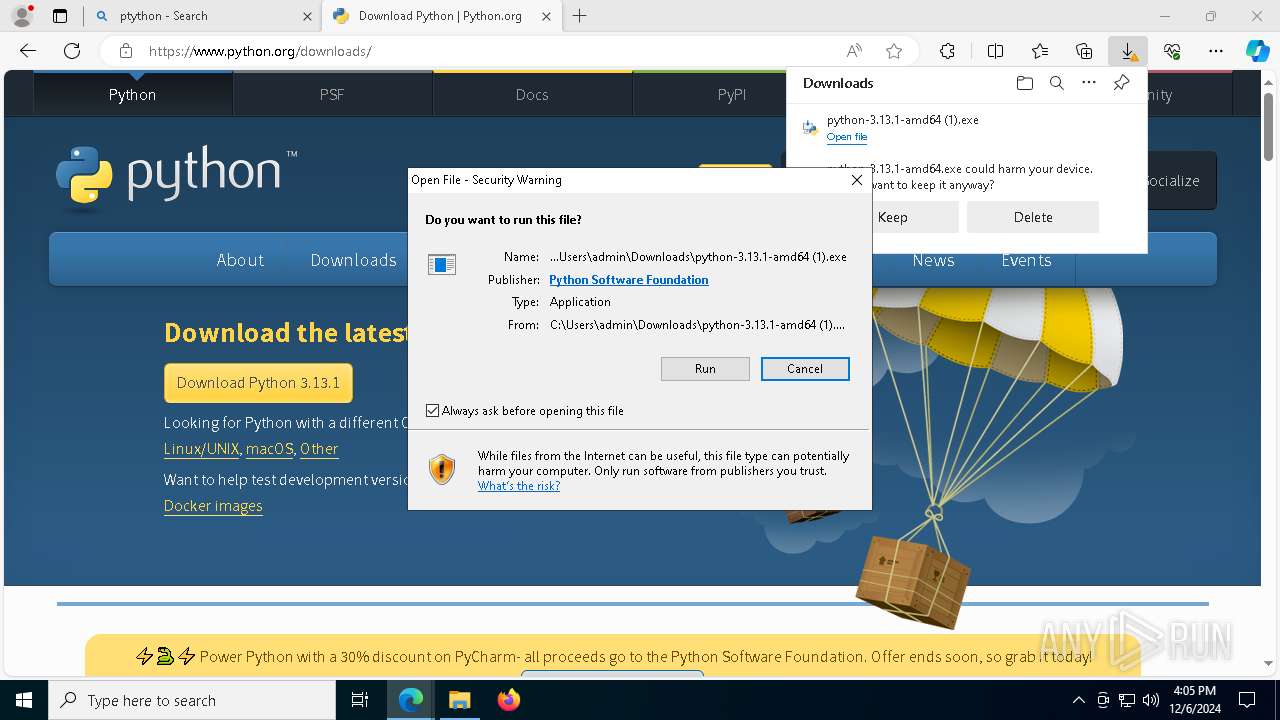Open the volume speaker tray icon
This screenshot has width=1280, height=720.
[1151, 700]
